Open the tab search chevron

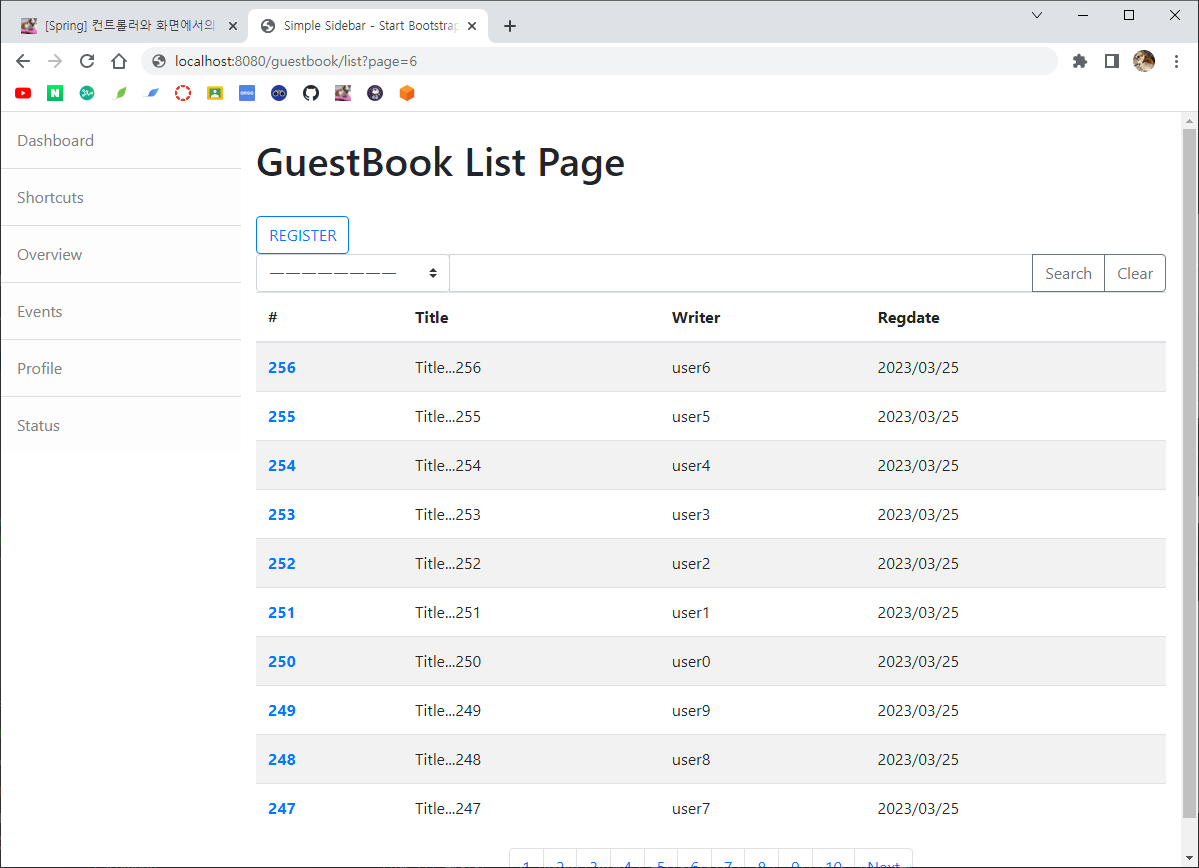pyautogui.click(x=1037, y=15)
